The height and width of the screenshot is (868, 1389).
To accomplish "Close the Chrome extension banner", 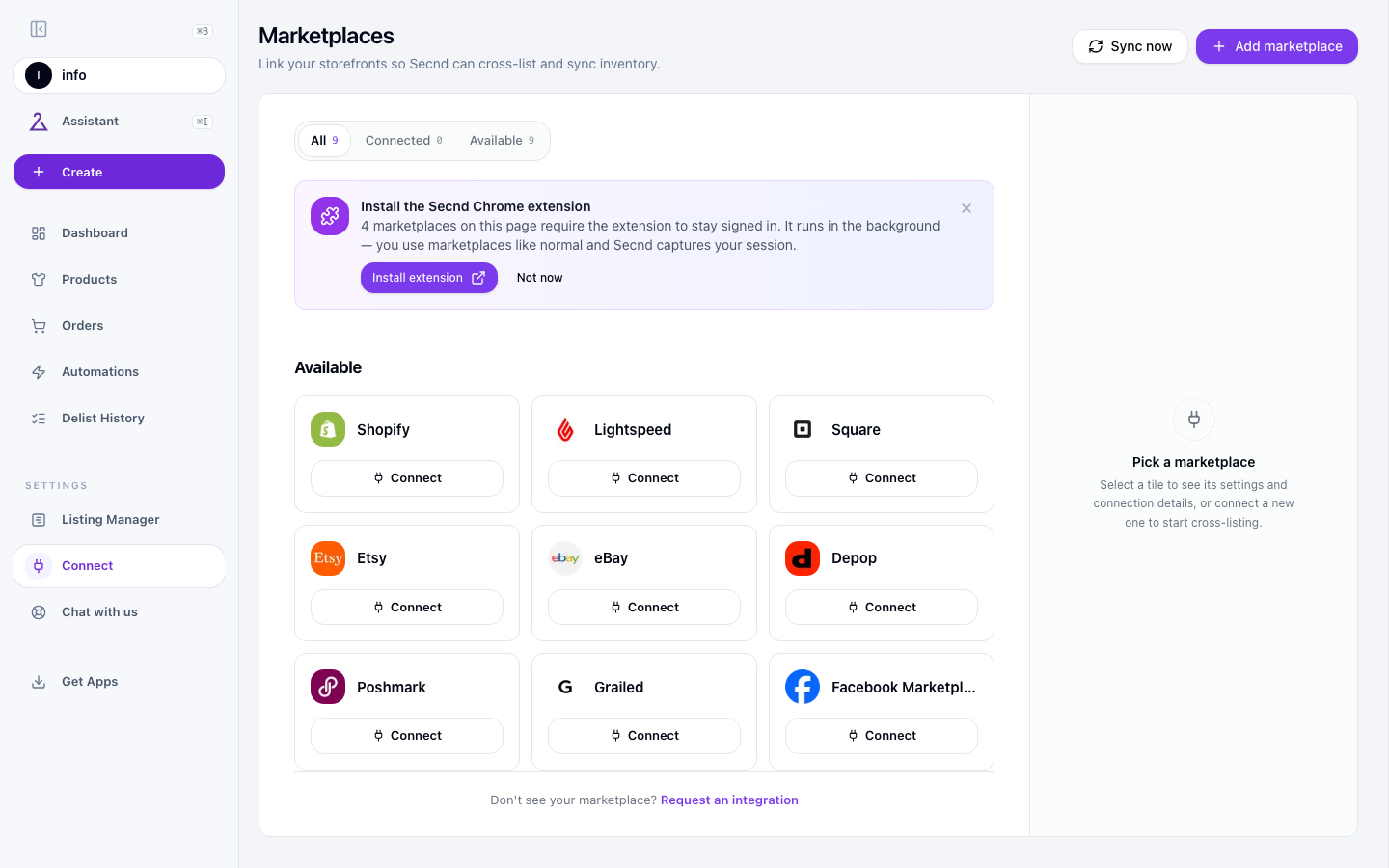I will 967,208.
